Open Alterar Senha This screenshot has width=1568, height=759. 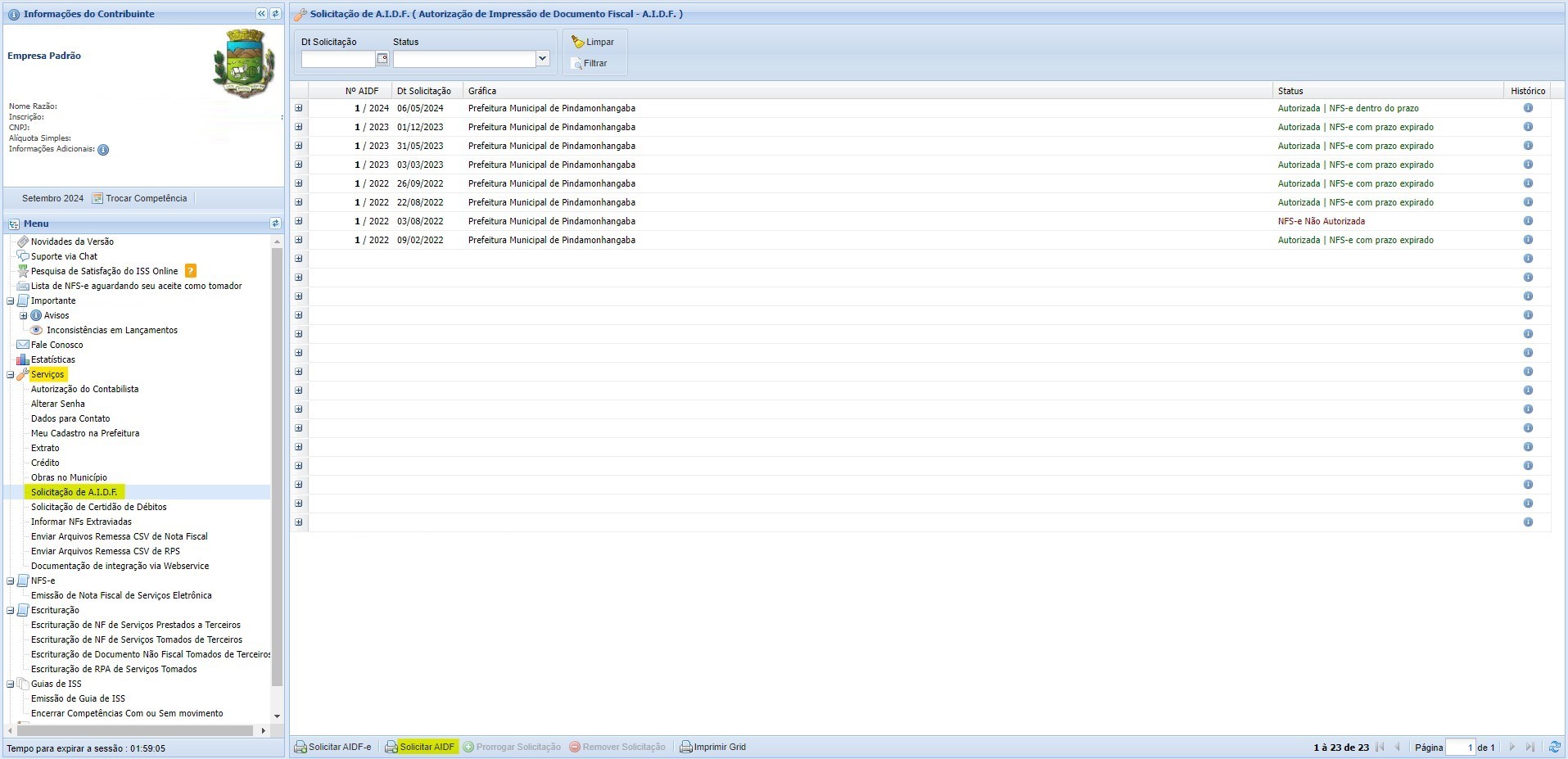57,404
